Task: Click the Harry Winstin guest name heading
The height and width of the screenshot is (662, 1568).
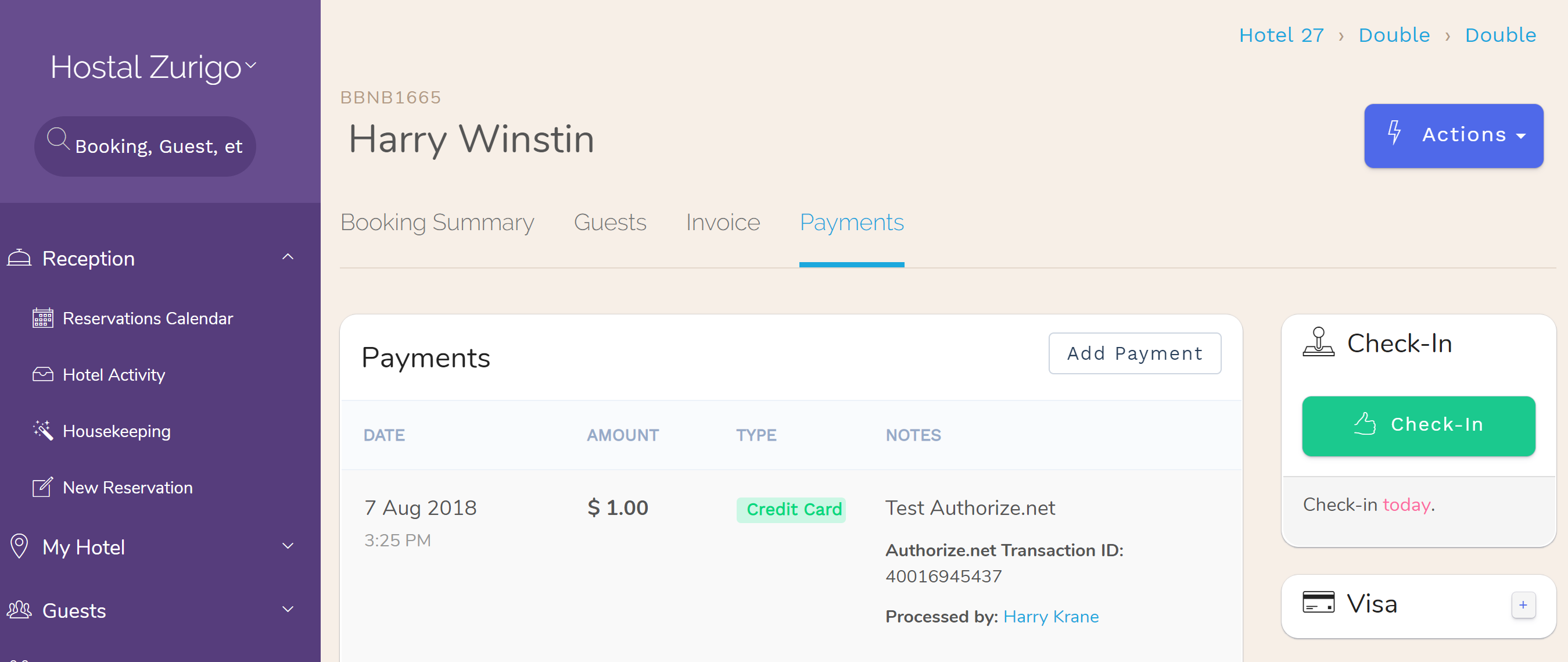Action: pos(471,139)
